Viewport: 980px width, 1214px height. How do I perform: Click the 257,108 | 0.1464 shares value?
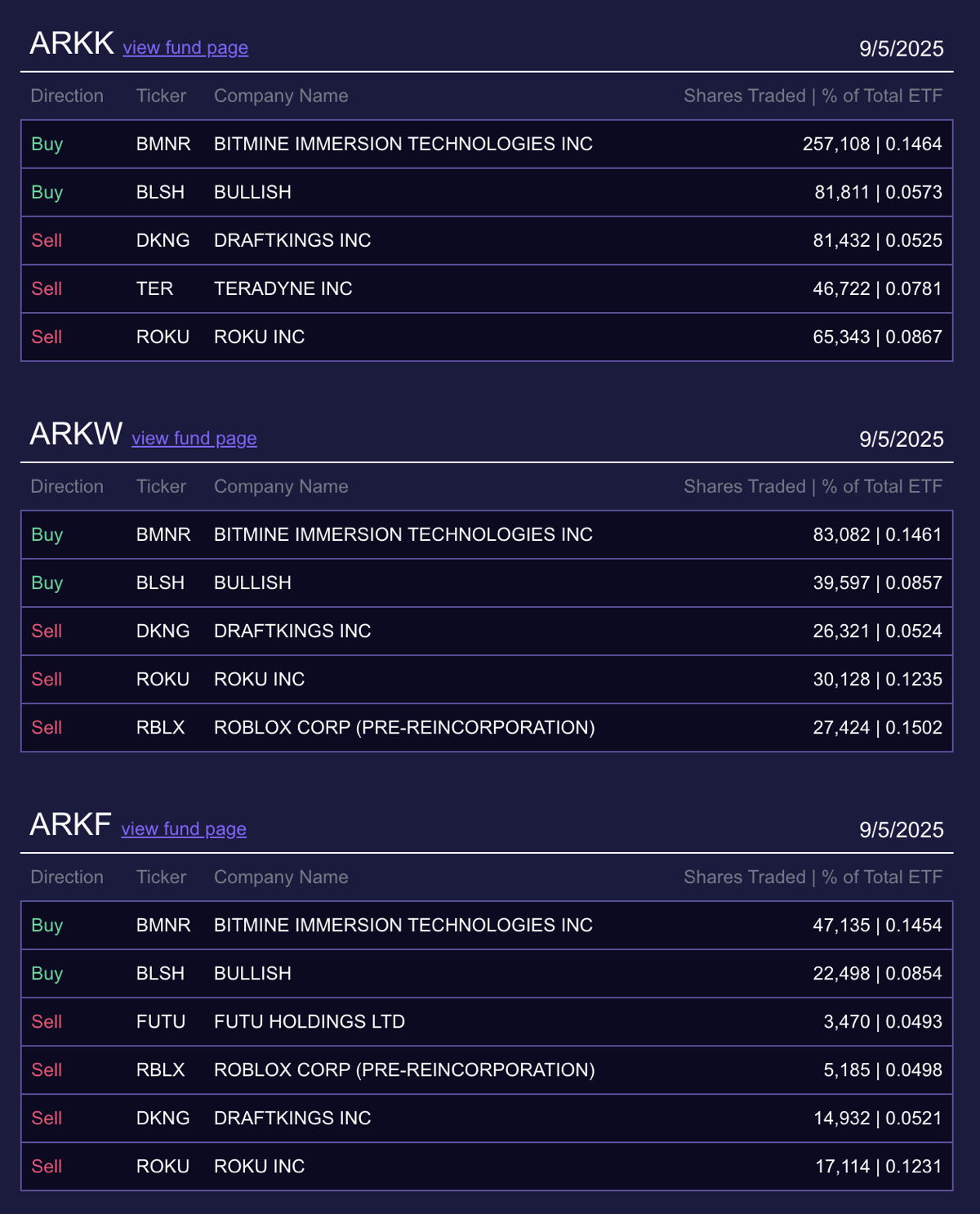click(872, 145)
